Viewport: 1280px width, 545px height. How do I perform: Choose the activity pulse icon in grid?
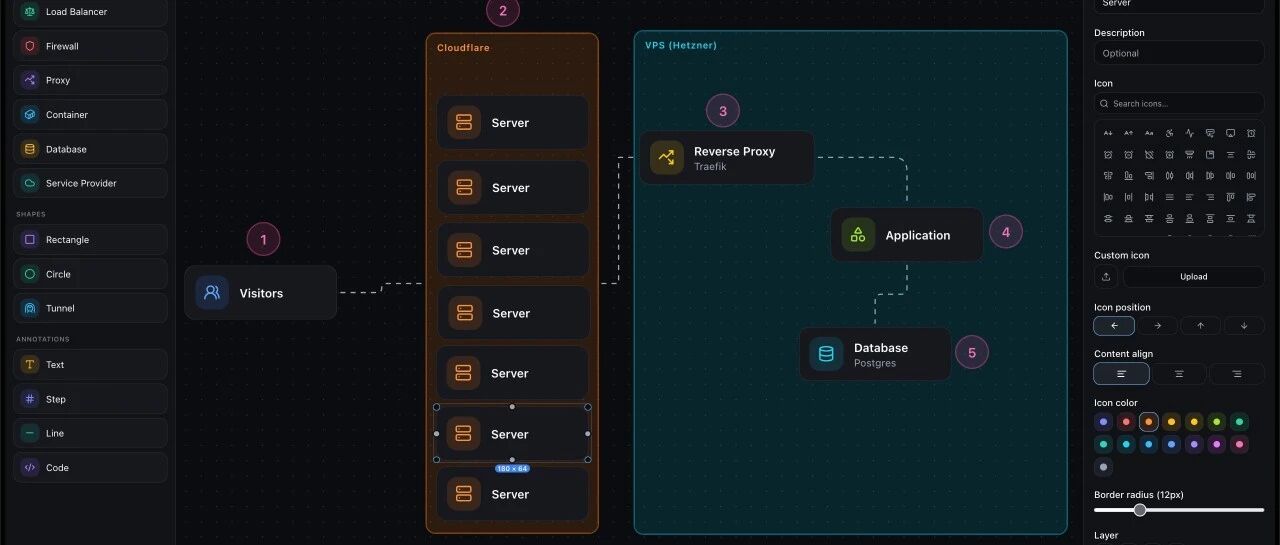[1190, 133]
